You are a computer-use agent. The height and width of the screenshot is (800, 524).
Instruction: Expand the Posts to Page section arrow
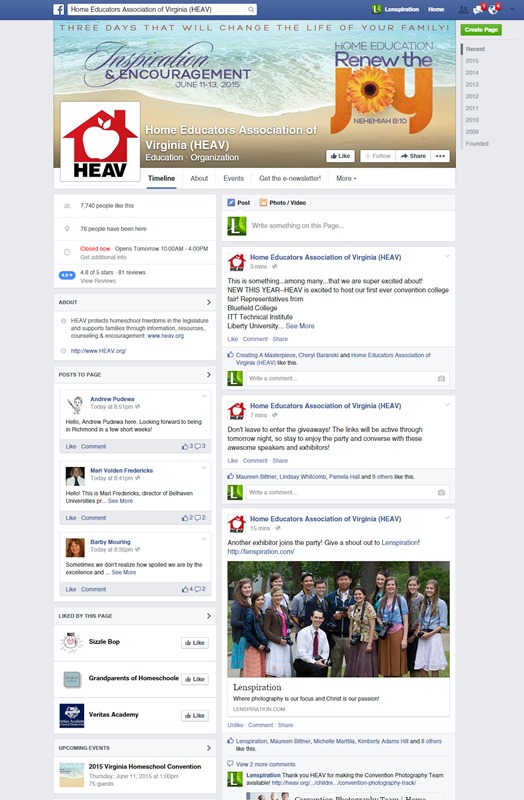coord(209,374)
